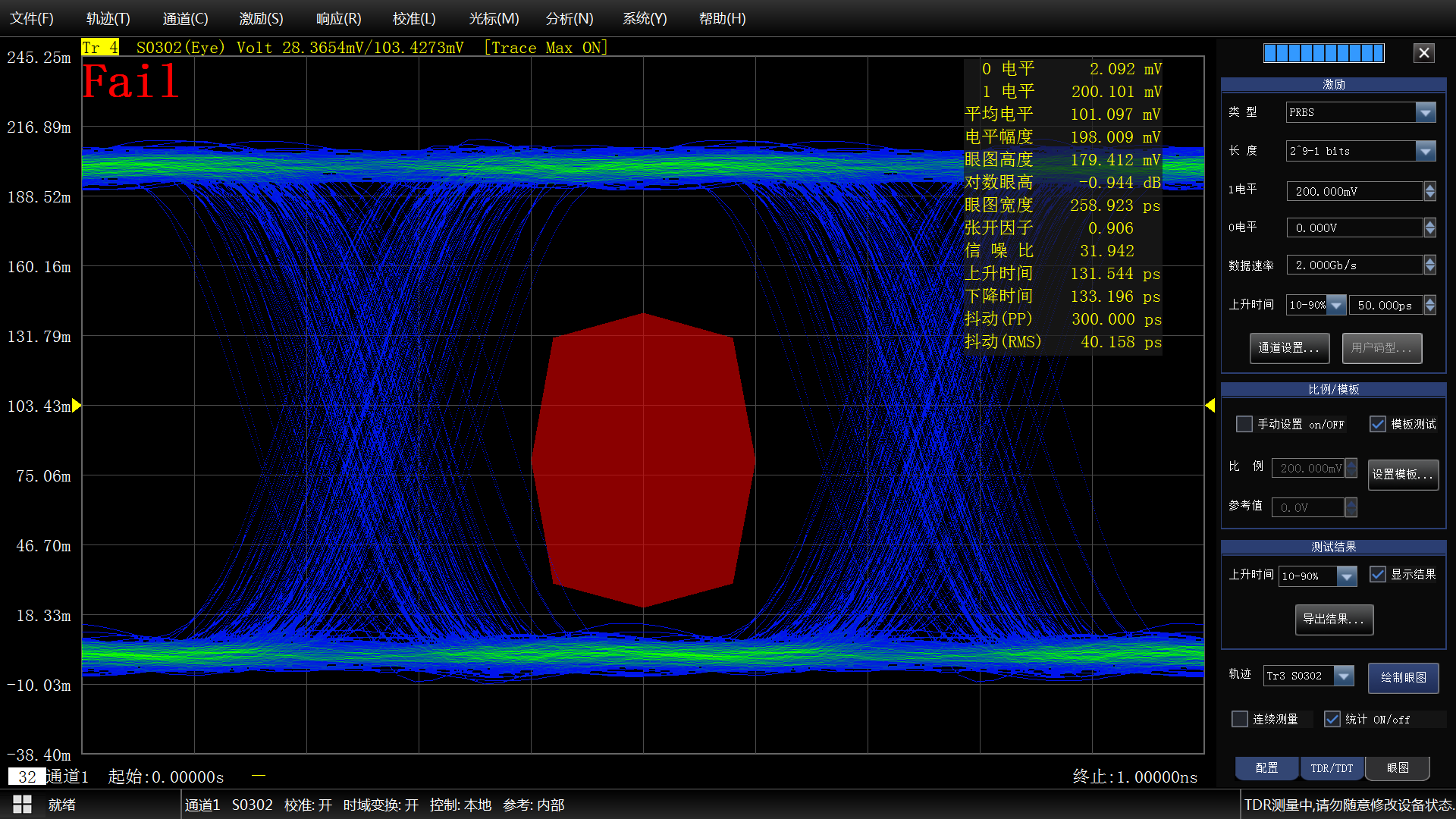1456x819 pixels.
Task: Open the 通道(C) menu
Action: [185, 18]
